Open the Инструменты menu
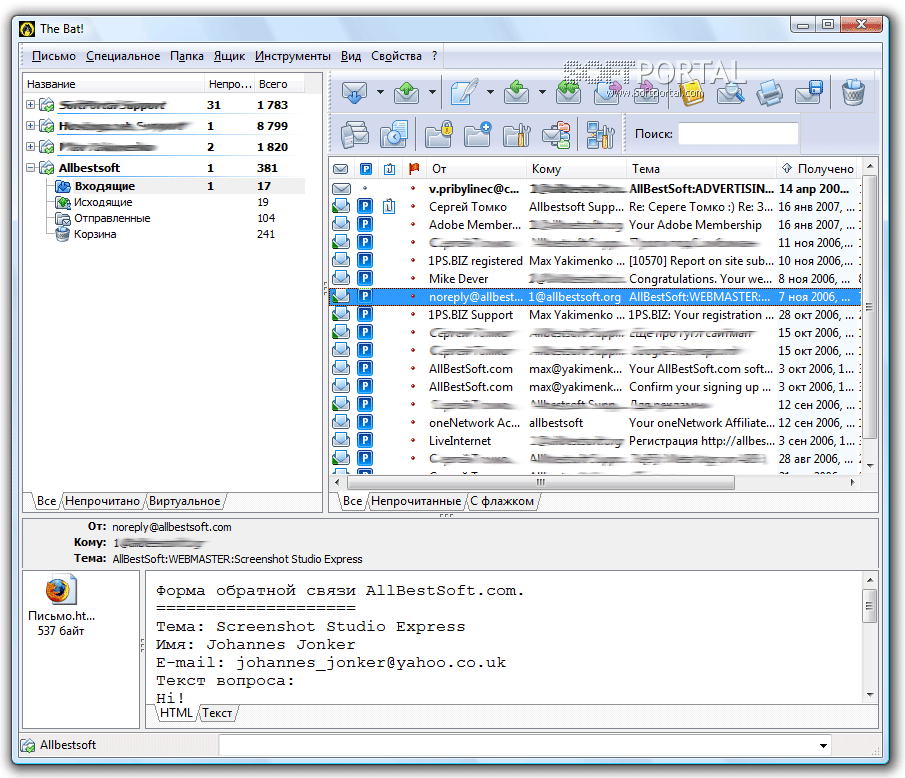Image resolution: width=905 pixels, height=778 pixels. coord(292,56)
